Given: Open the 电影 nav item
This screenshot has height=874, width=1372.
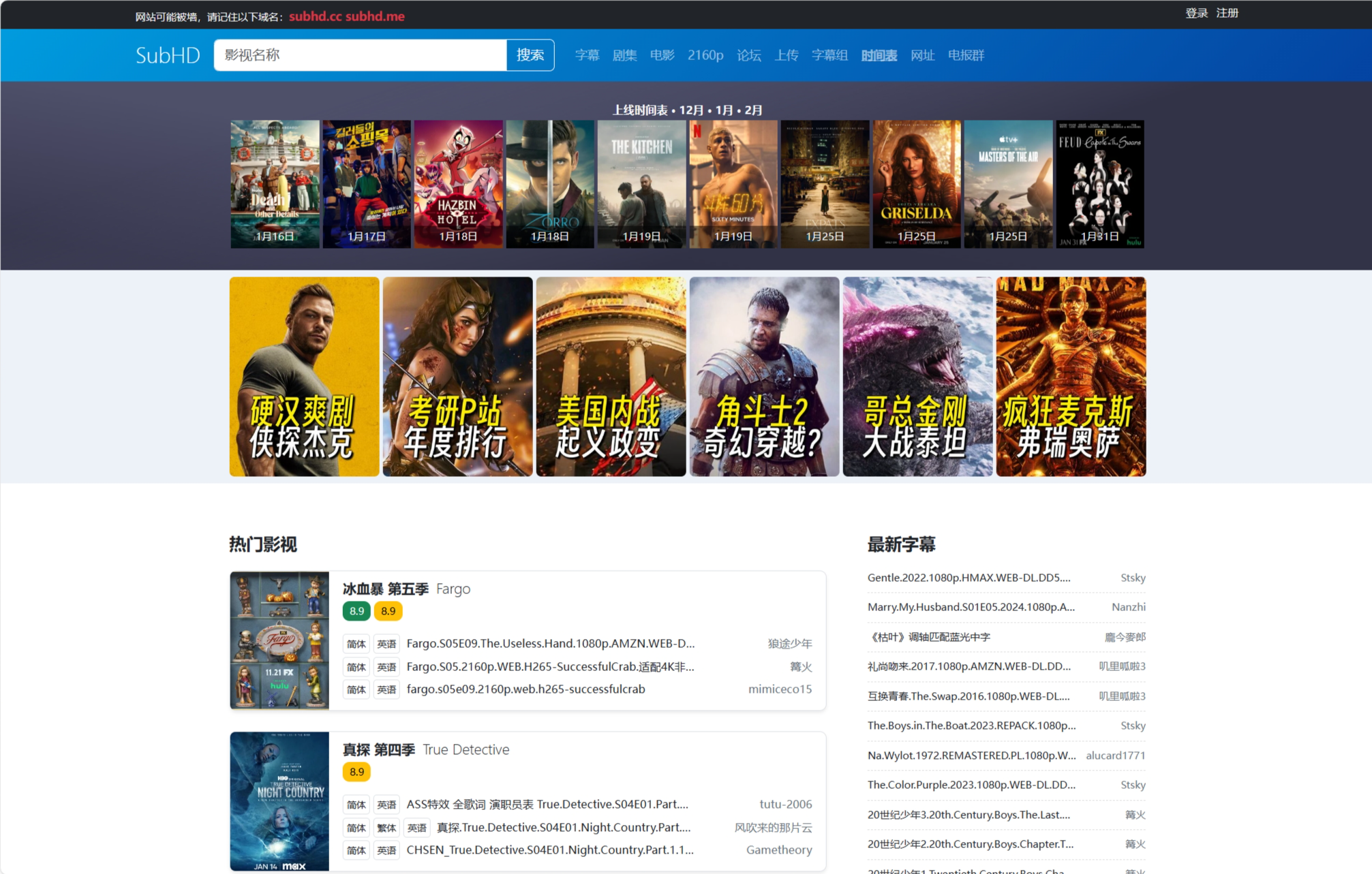Looking at the screenshot, I should point(662,55).
